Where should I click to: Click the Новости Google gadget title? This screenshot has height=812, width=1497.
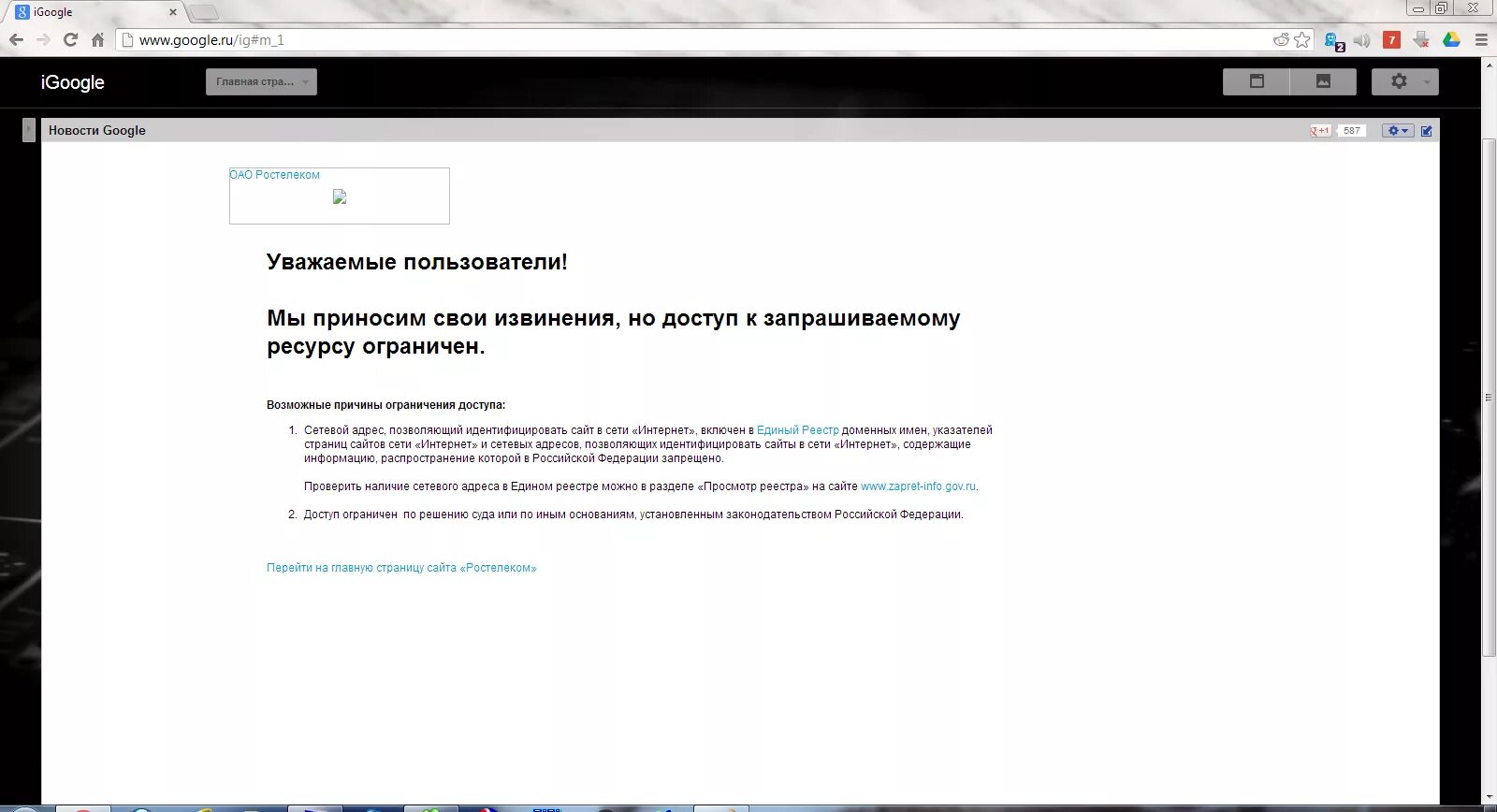(97, 131)
